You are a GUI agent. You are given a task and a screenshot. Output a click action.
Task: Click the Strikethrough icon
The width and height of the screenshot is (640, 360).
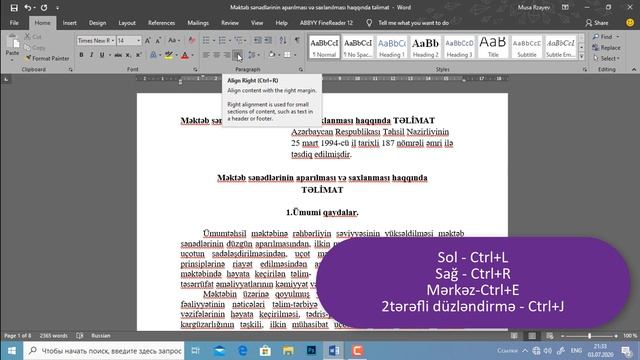click(118, 55)
